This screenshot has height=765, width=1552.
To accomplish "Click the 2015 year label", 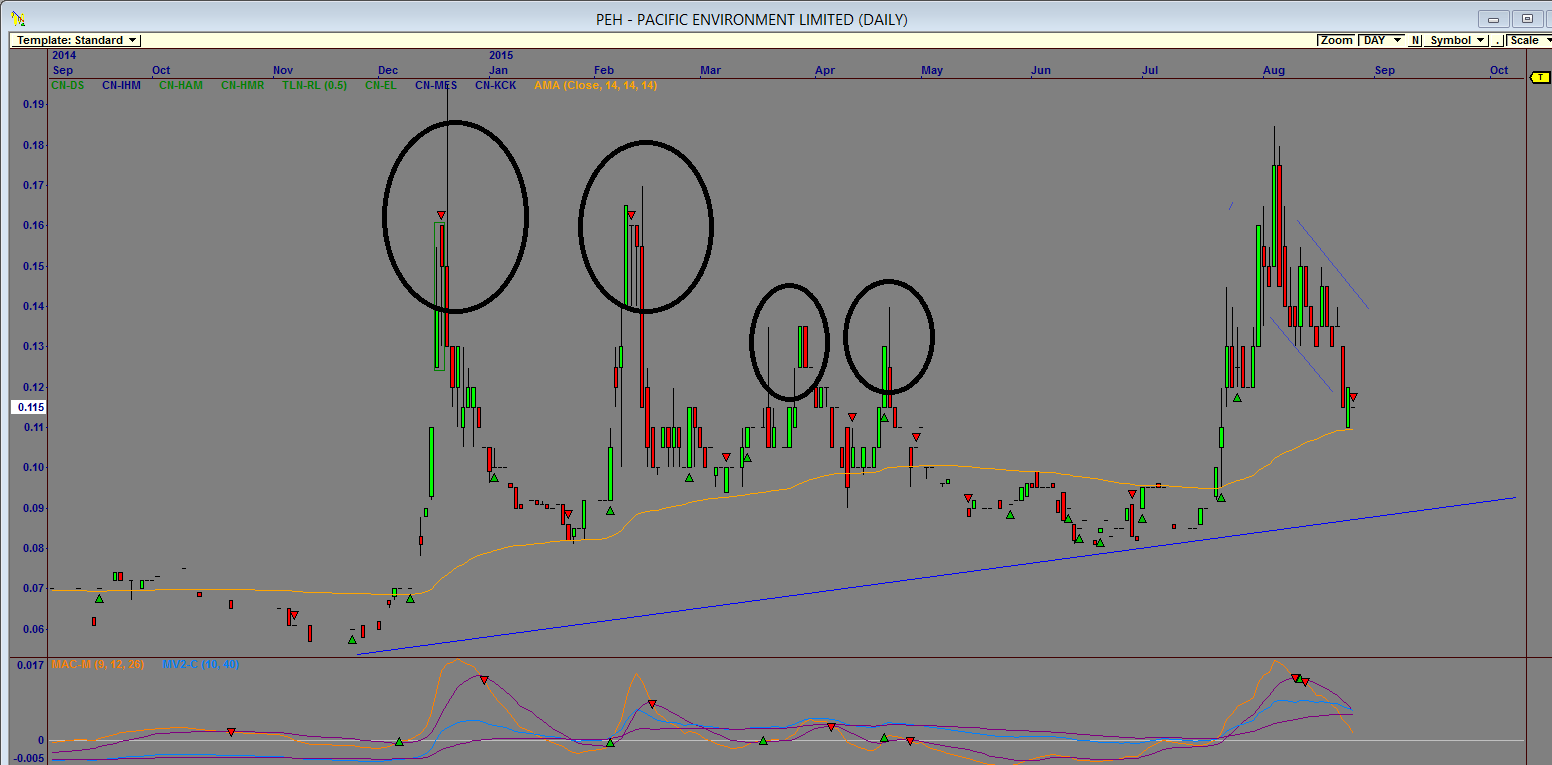I will click(501, 56).
